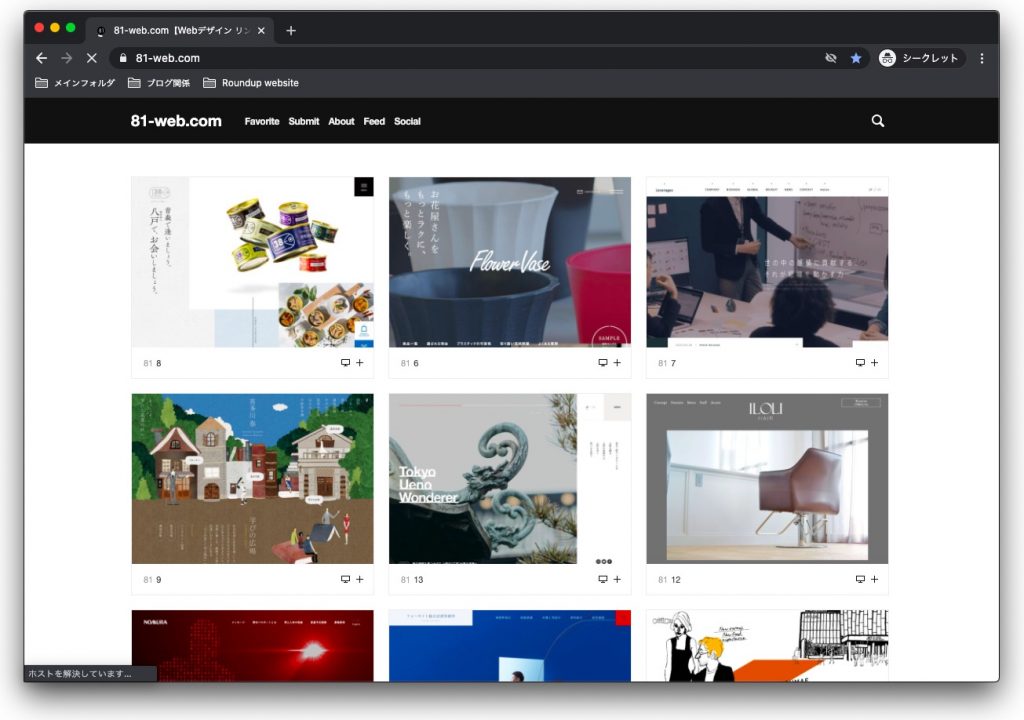Click the 81 7 label text
This screenshot has width=1024, height=720.
667,363
